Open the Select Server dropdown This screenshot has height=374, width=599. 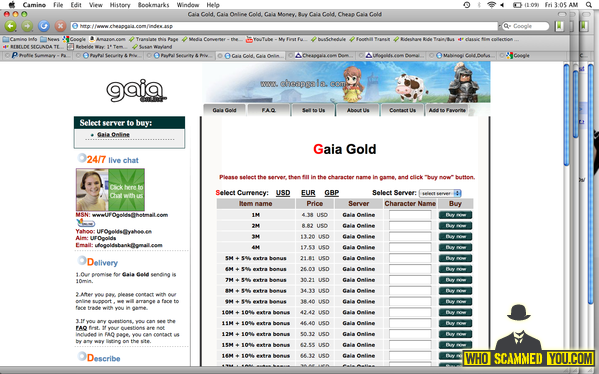point(440,193)
